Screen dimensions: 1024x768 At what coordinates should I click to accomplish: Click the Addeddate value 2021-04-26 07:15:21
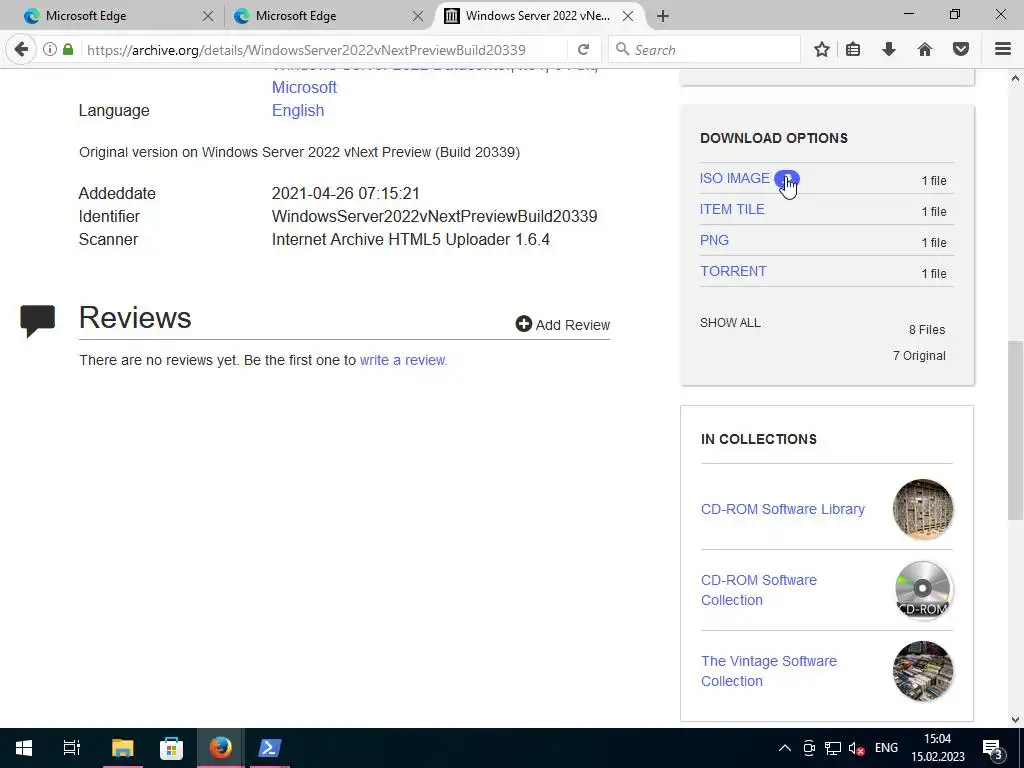coord(345,193)
